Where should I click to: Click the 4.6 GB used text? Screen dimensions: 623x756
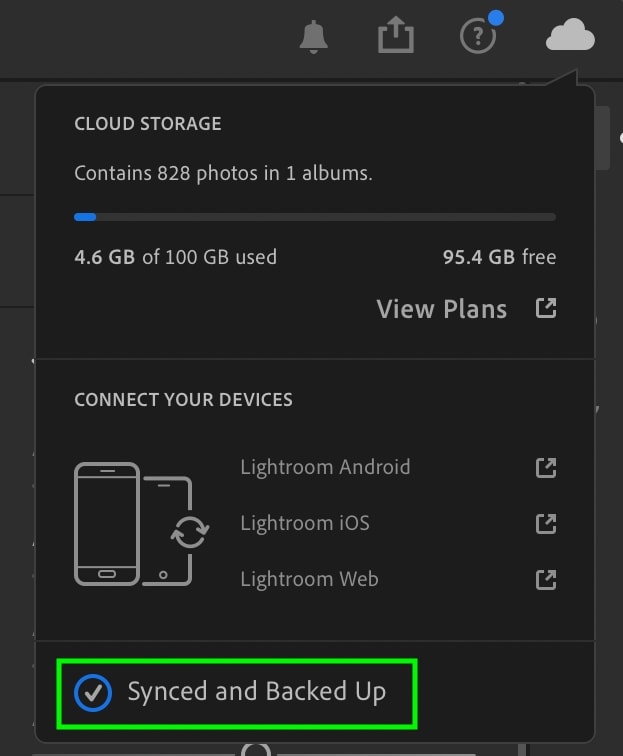click(x=176, y=257)
